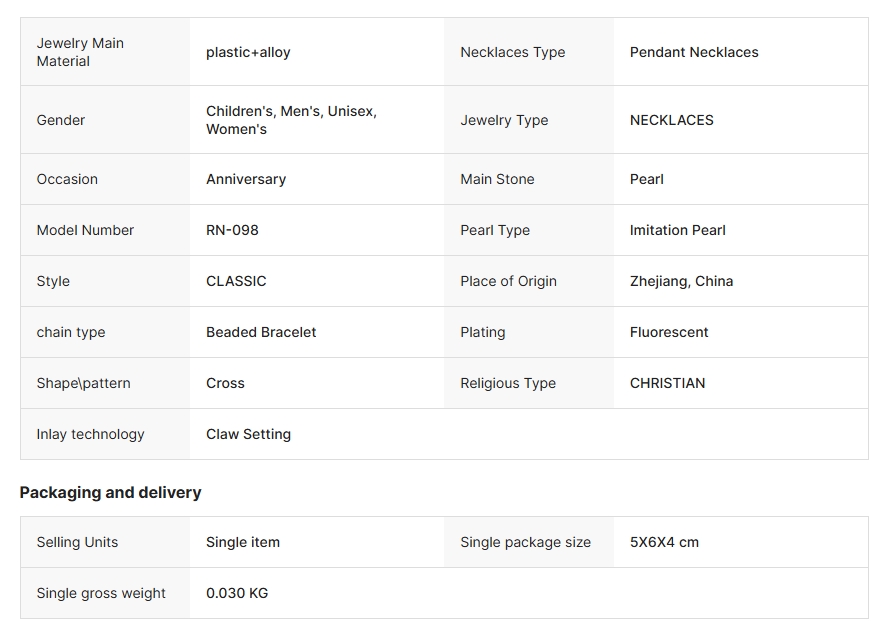Click the '0.030 KG' gross weight value
This screenshot has height=631, width=877.
tap(237, 593)
